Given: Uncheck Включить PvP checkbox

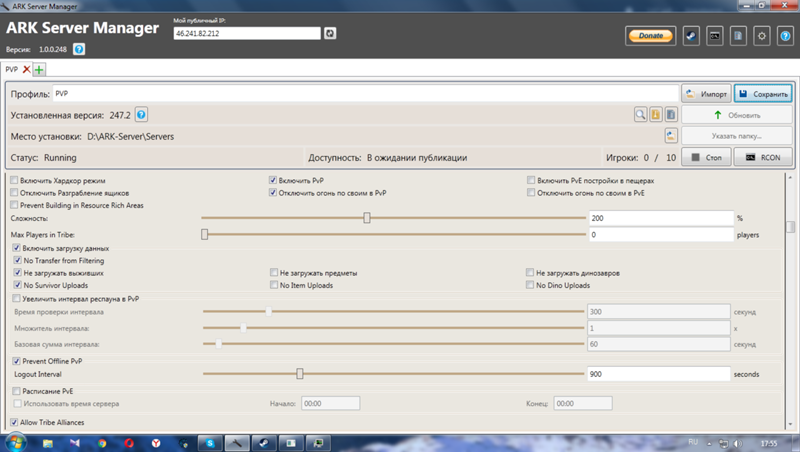Looking at the screenshot, I should coord(273,180).
